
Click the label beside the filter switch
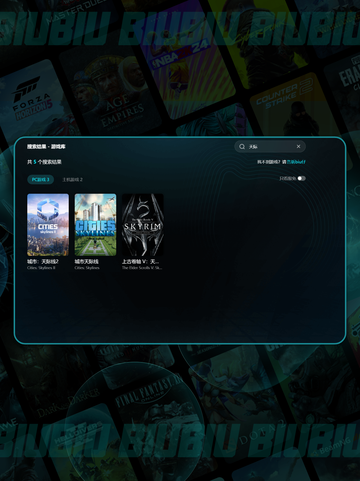(x=288, y=179)
